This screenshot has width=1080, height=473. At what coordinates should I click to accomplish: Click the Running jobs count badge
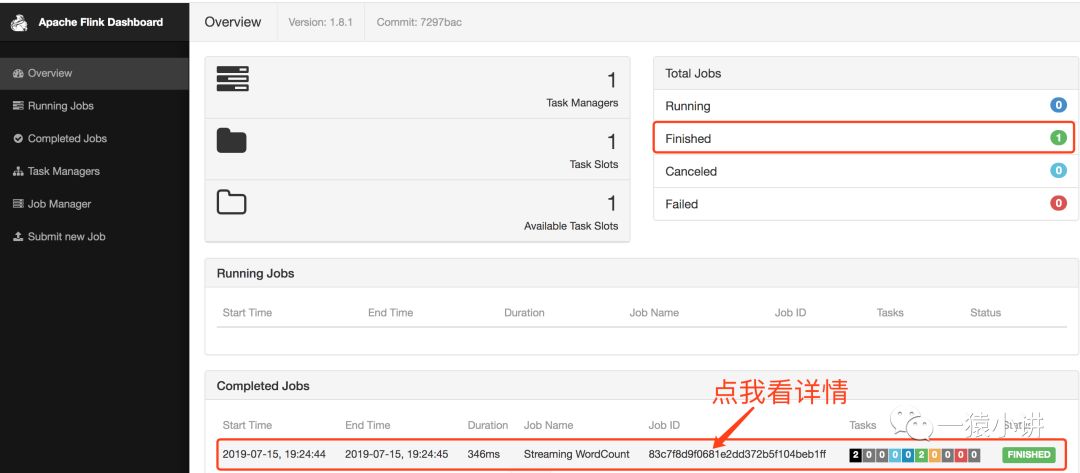click(x=1058, y=105)
